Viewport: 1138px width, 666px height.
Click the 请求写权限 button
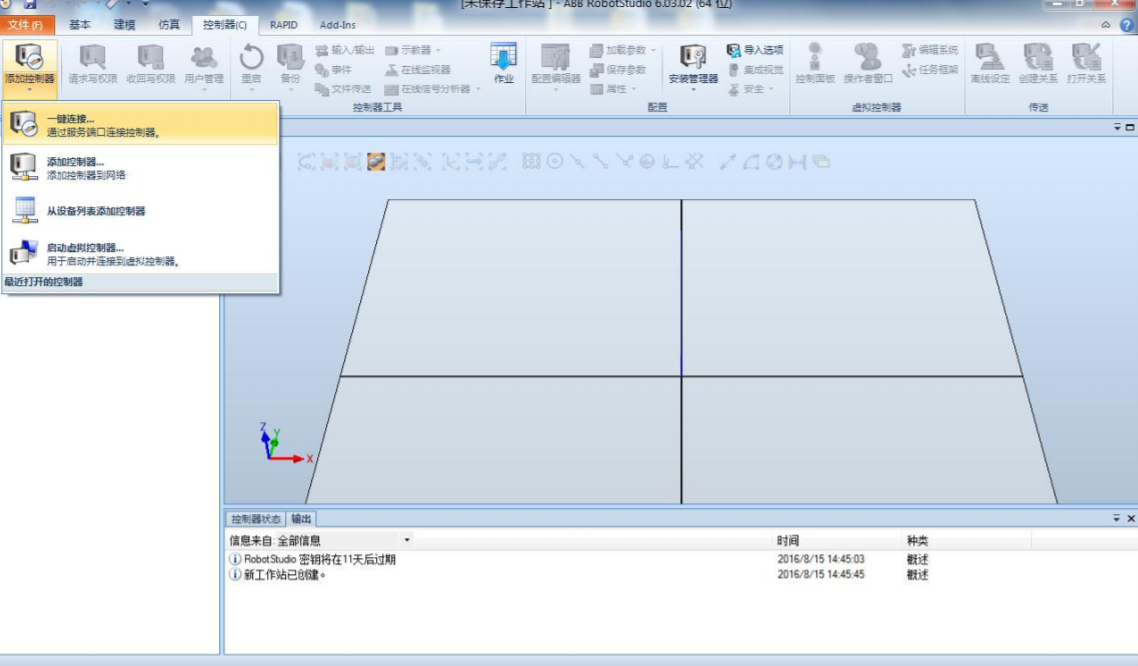coord(92,64)
